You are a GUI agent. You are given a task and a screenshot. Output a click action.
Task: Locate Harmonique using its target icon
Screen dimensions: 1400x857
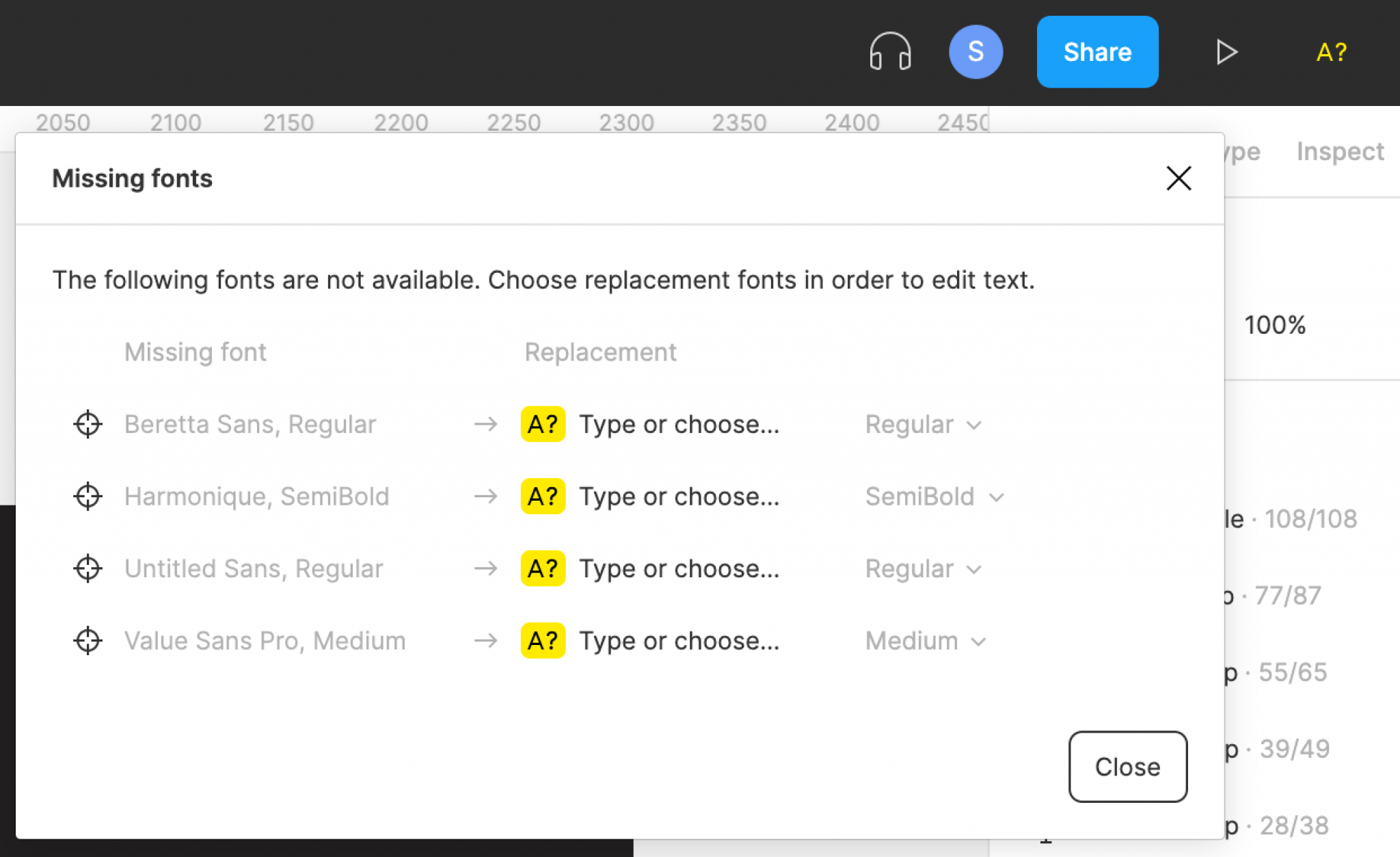[87, 497]
